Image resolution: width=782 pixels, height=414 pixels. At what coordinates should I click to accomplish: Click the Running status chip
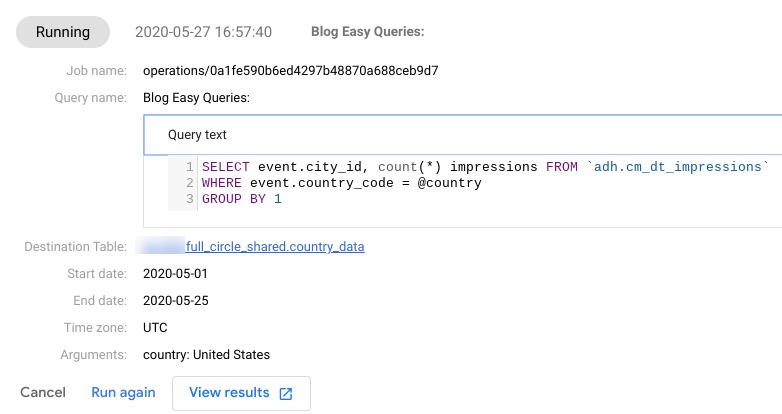click(63, 32)
